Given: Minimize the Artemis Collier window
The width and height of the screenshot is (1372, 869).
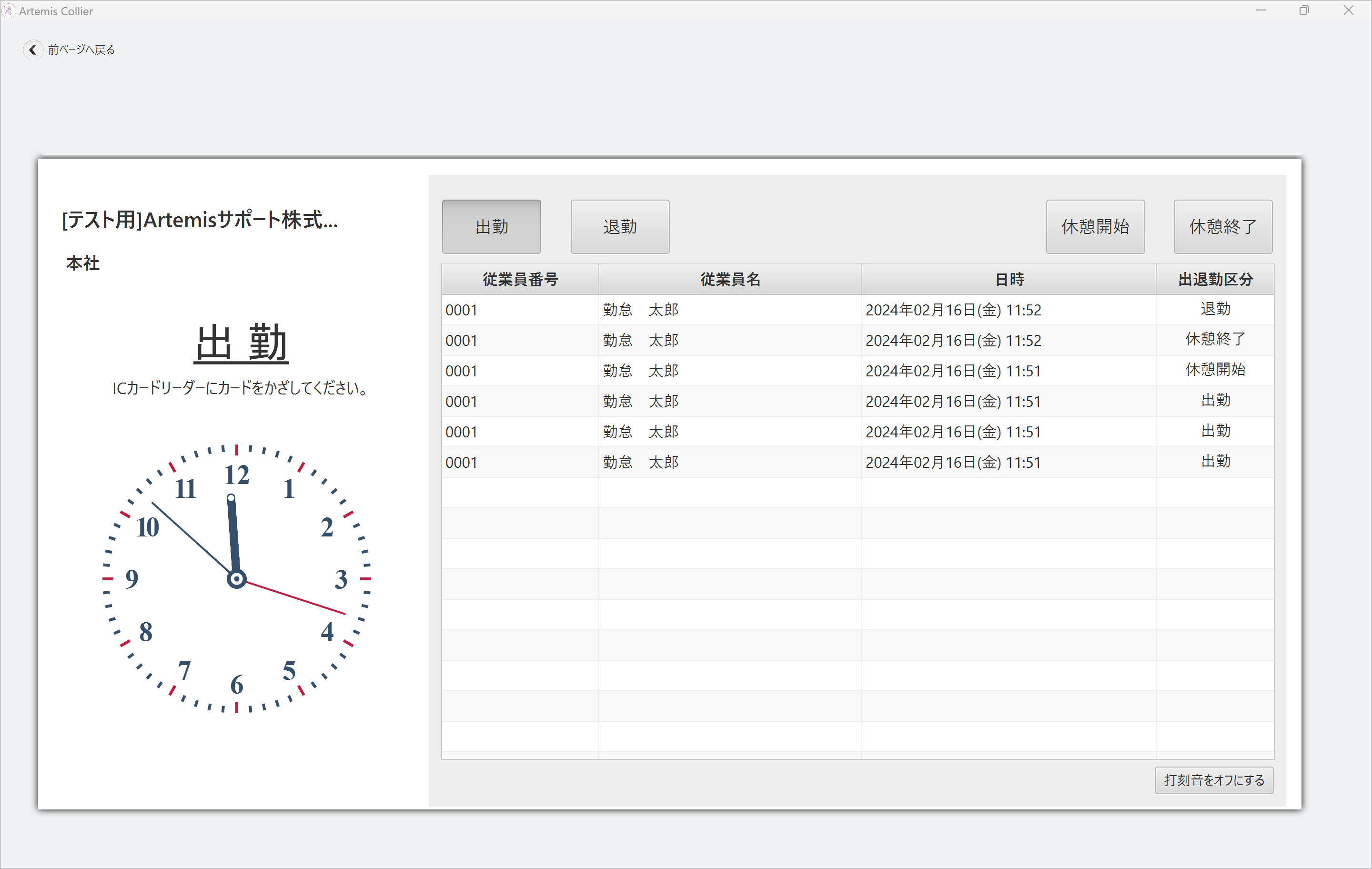Looking at the screenshot, I should [1261, 11].
